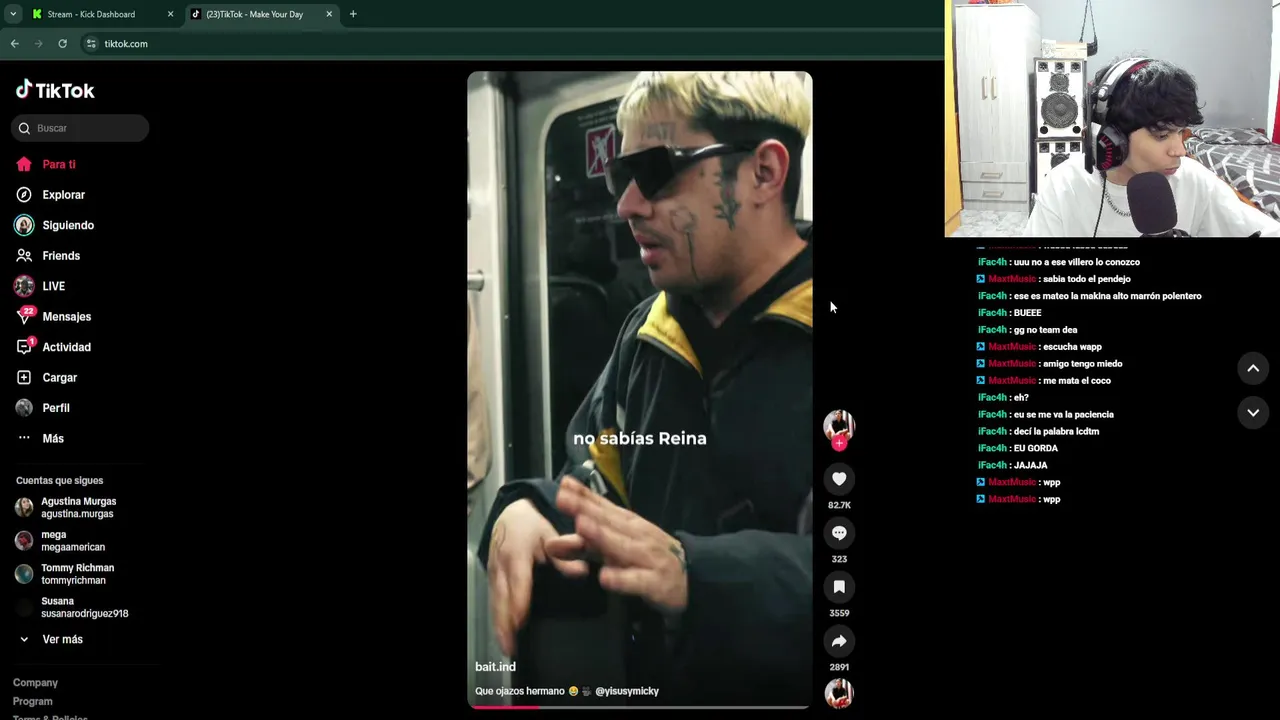Seek on the video progress bar

640,707
